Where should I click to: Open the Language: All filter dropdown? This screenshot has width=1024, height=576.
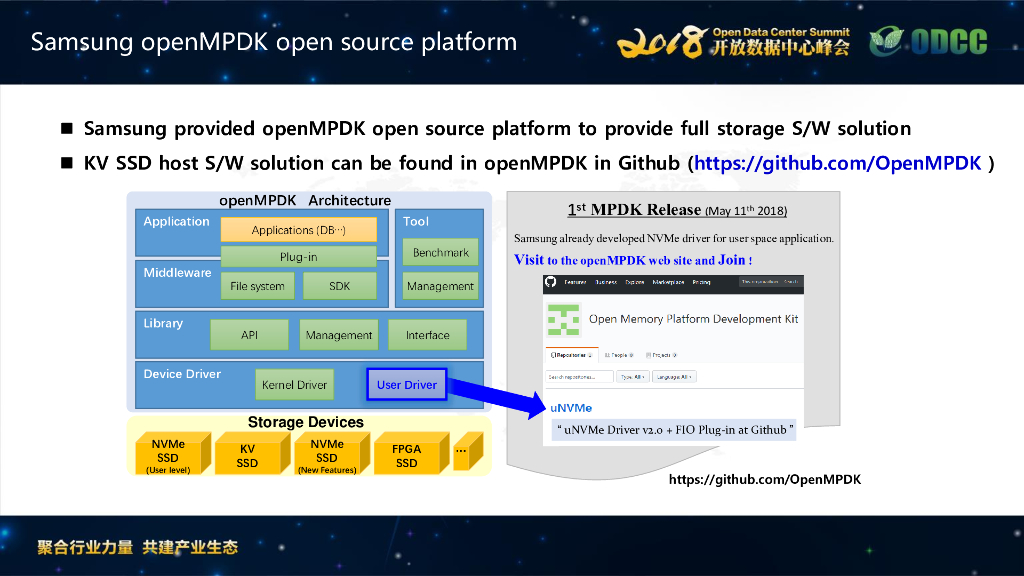(674, 377)
